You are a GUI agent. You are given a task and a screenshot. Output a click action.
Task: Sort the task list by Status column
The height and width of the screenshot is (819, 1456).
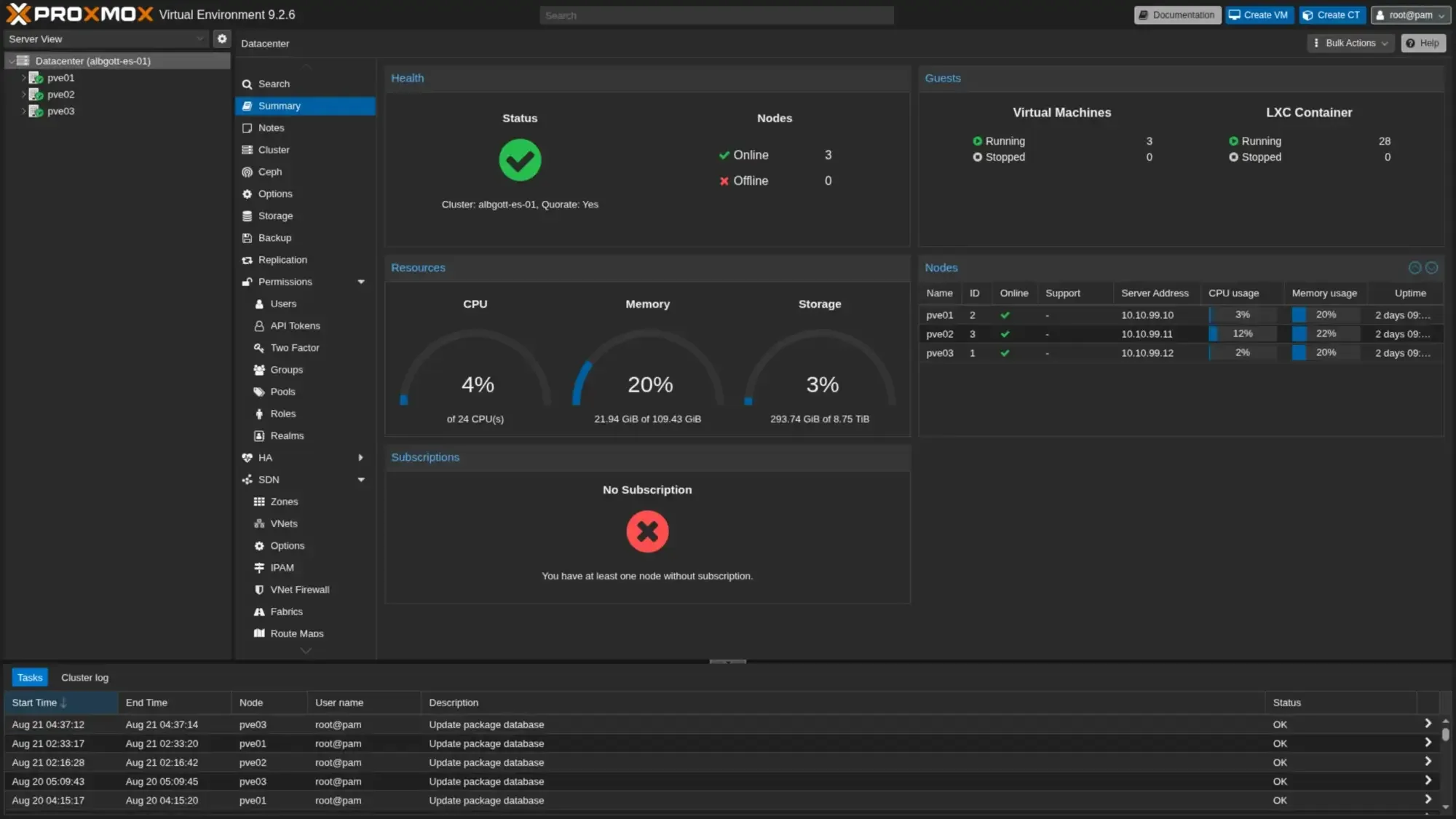tap(1341, 703)
